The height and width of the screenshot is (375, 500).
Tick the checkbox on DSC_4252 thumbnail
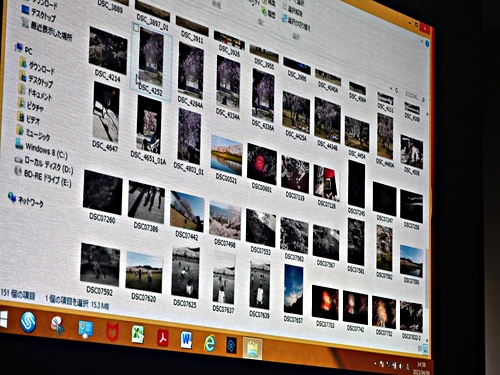click(136, 28)
